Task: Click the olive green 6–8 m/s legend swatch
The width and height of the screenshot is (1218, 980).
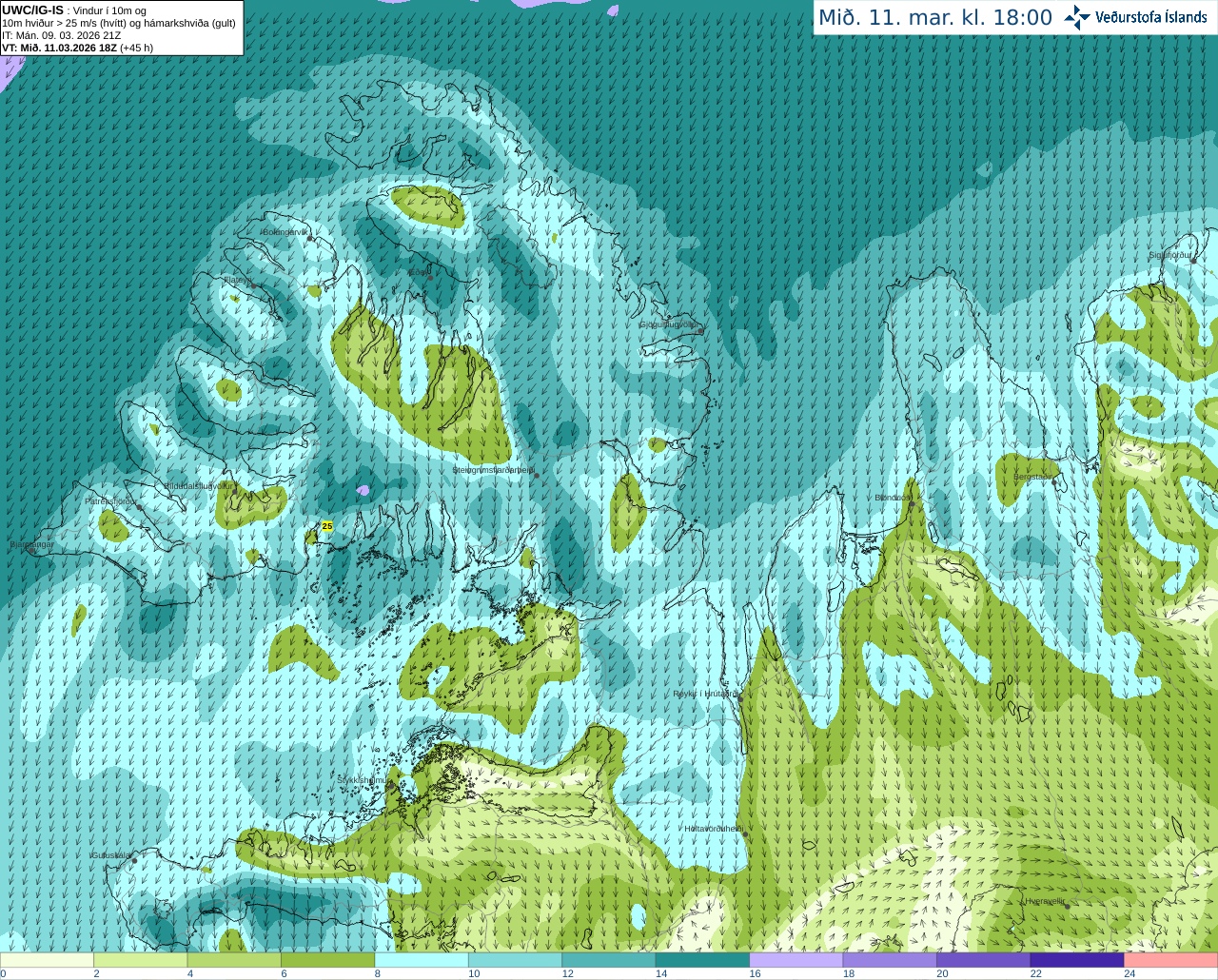Action: tap(328, 960)
